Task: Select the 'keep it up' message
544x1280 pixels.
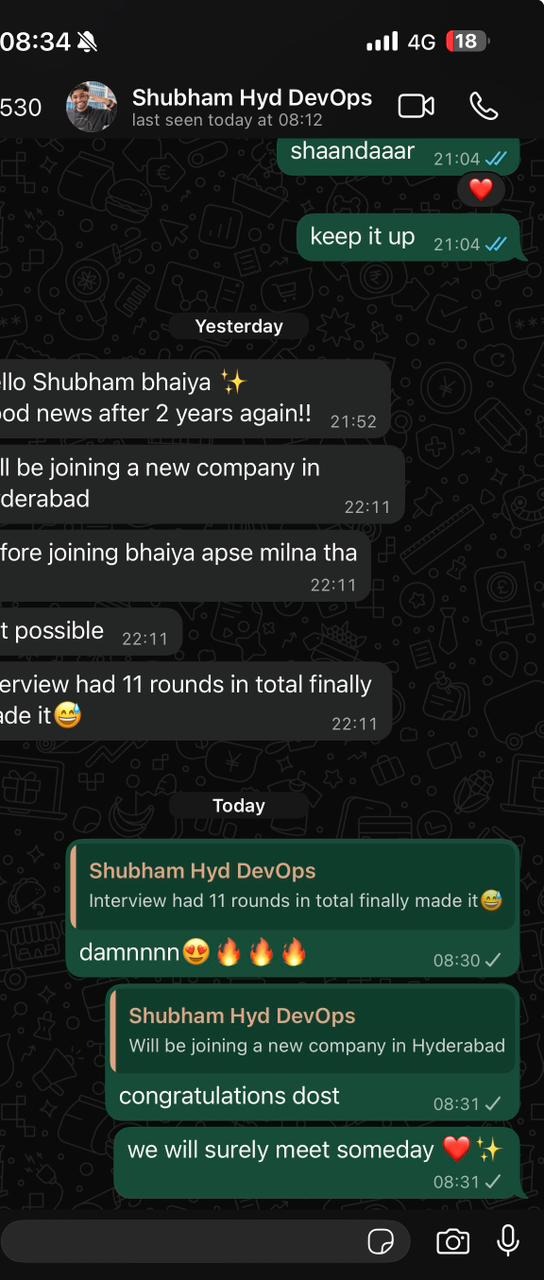Action: [x=410, y=238]
